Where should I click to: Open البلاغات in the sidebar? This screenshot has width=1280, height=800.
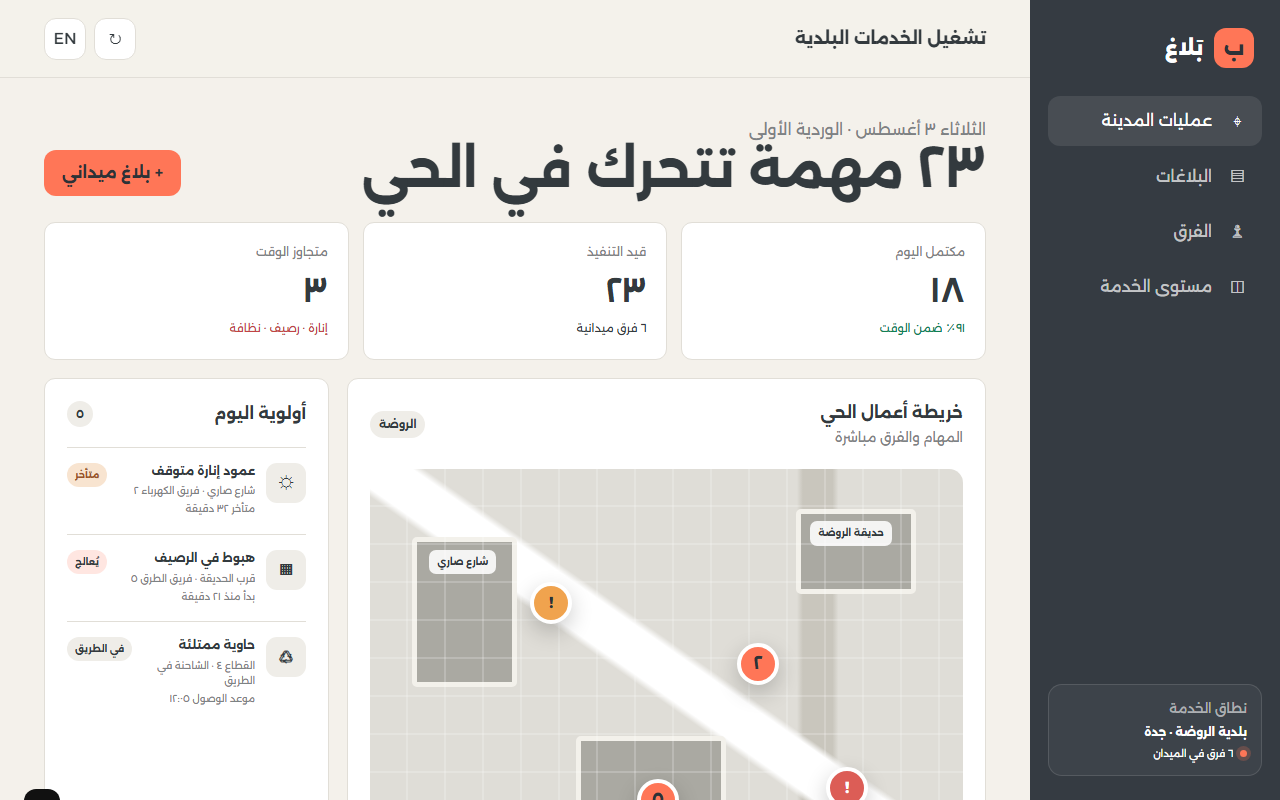tap(1155, 176)
